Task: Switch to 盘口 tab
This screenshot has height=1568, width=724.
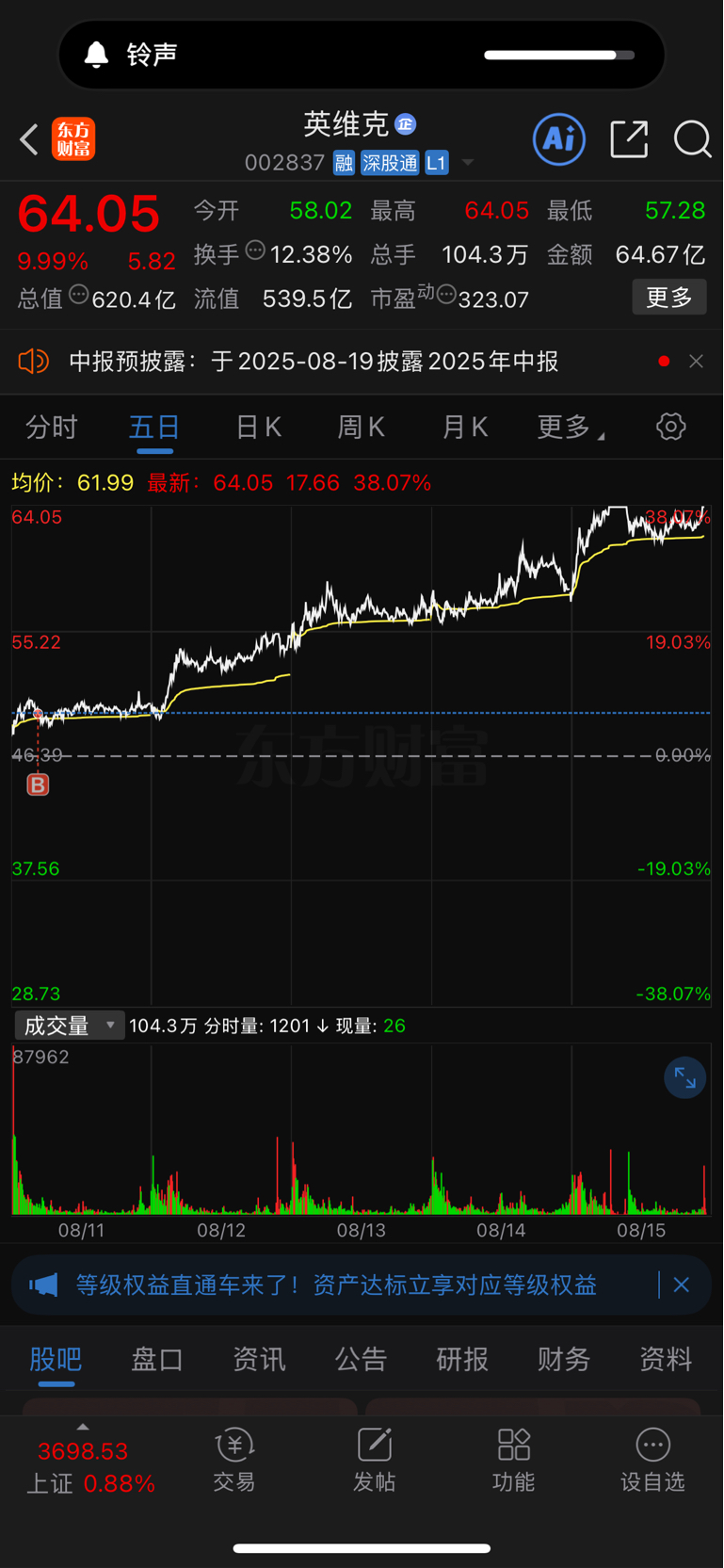Action: 157,1359
